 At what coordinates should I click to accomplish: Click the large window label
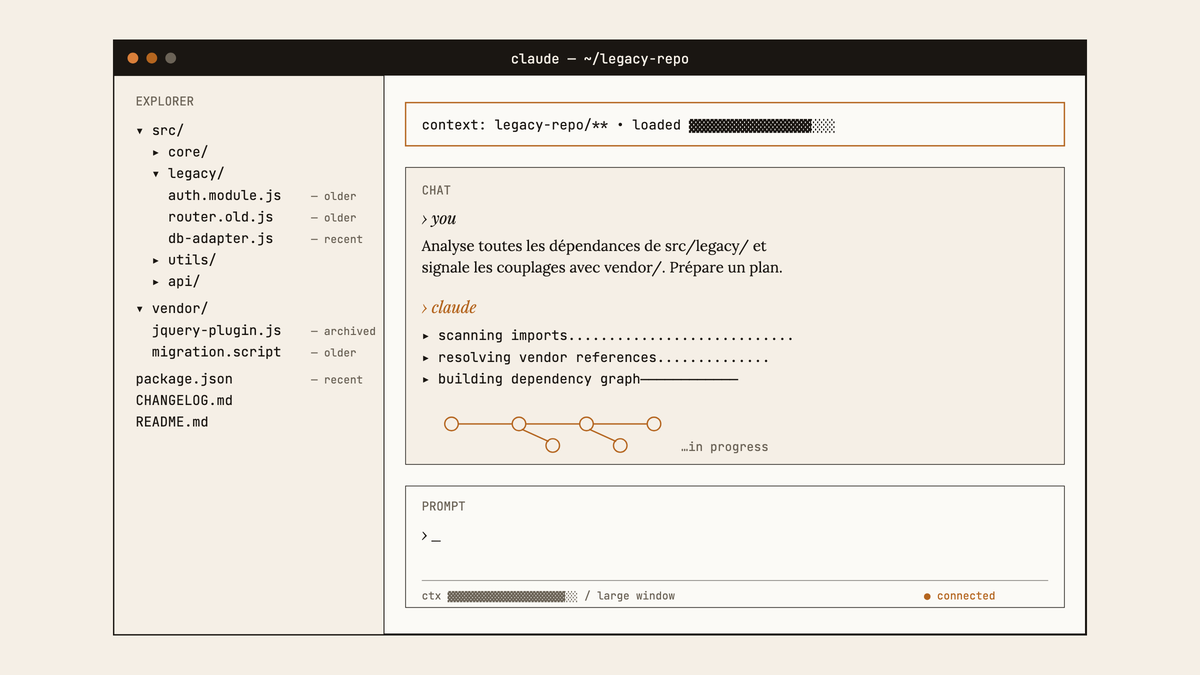point(636,596)
